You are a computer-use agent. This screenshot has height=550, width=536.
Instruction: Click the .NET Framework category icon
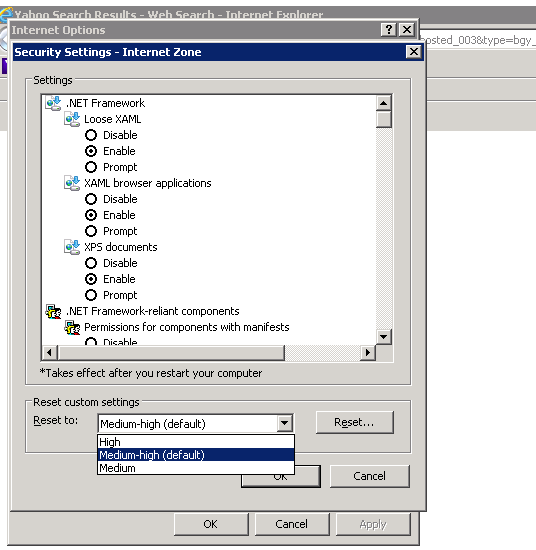pos(53,103)
